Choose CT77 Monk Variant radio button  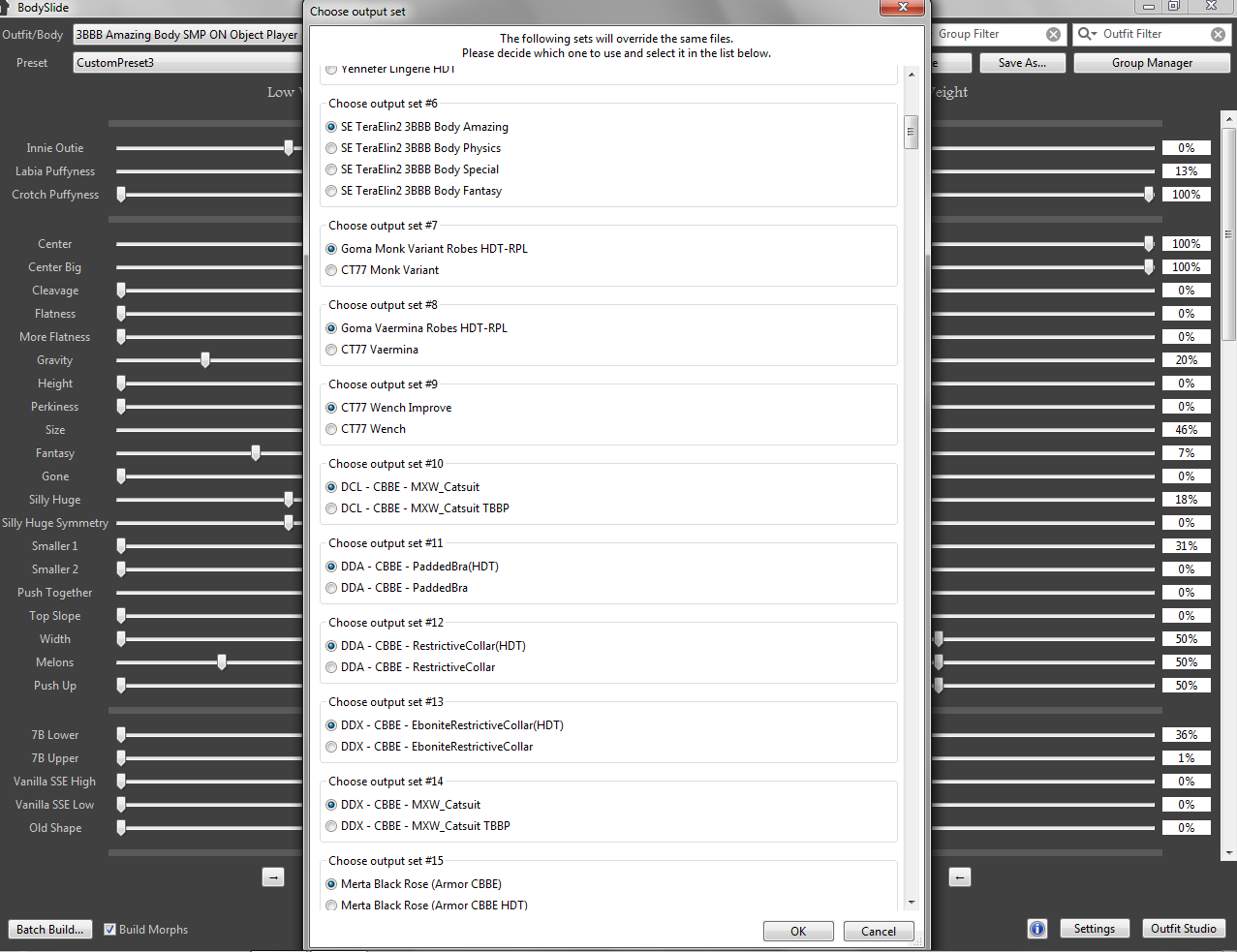332,270
